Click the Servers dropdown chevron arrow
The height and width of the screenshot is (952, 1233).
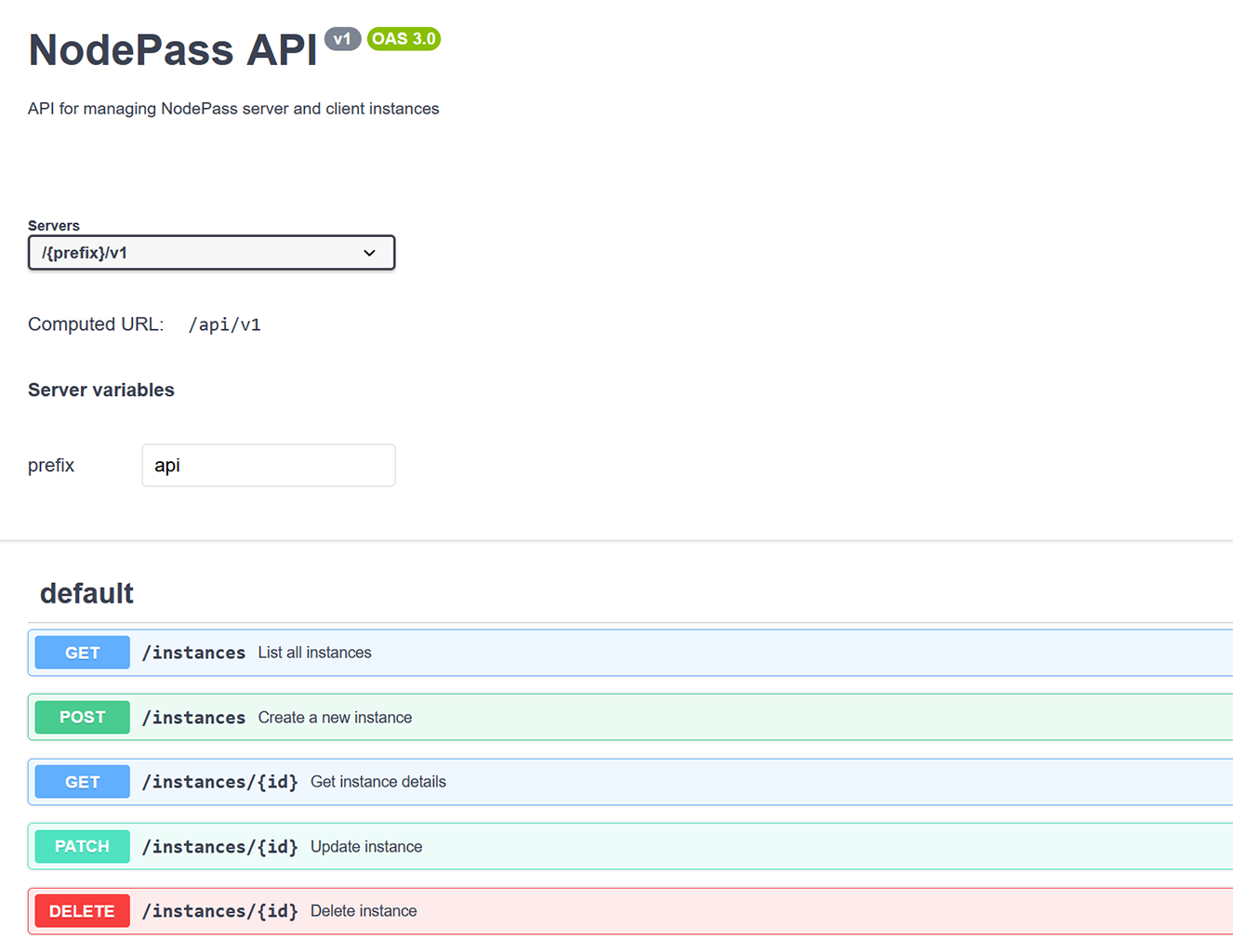[x=369, y=253]
